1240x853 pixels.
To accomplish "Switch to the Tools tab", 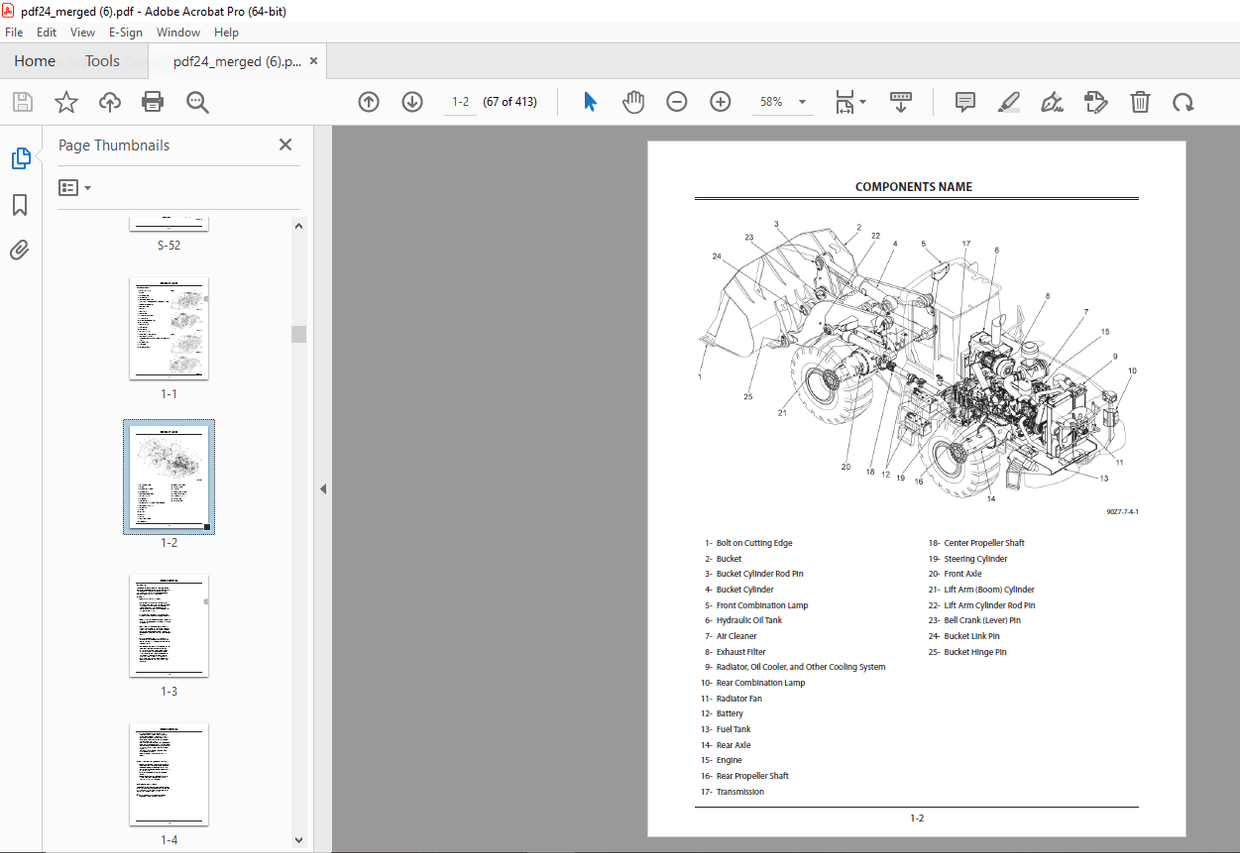I will click(x=102, y=61).
